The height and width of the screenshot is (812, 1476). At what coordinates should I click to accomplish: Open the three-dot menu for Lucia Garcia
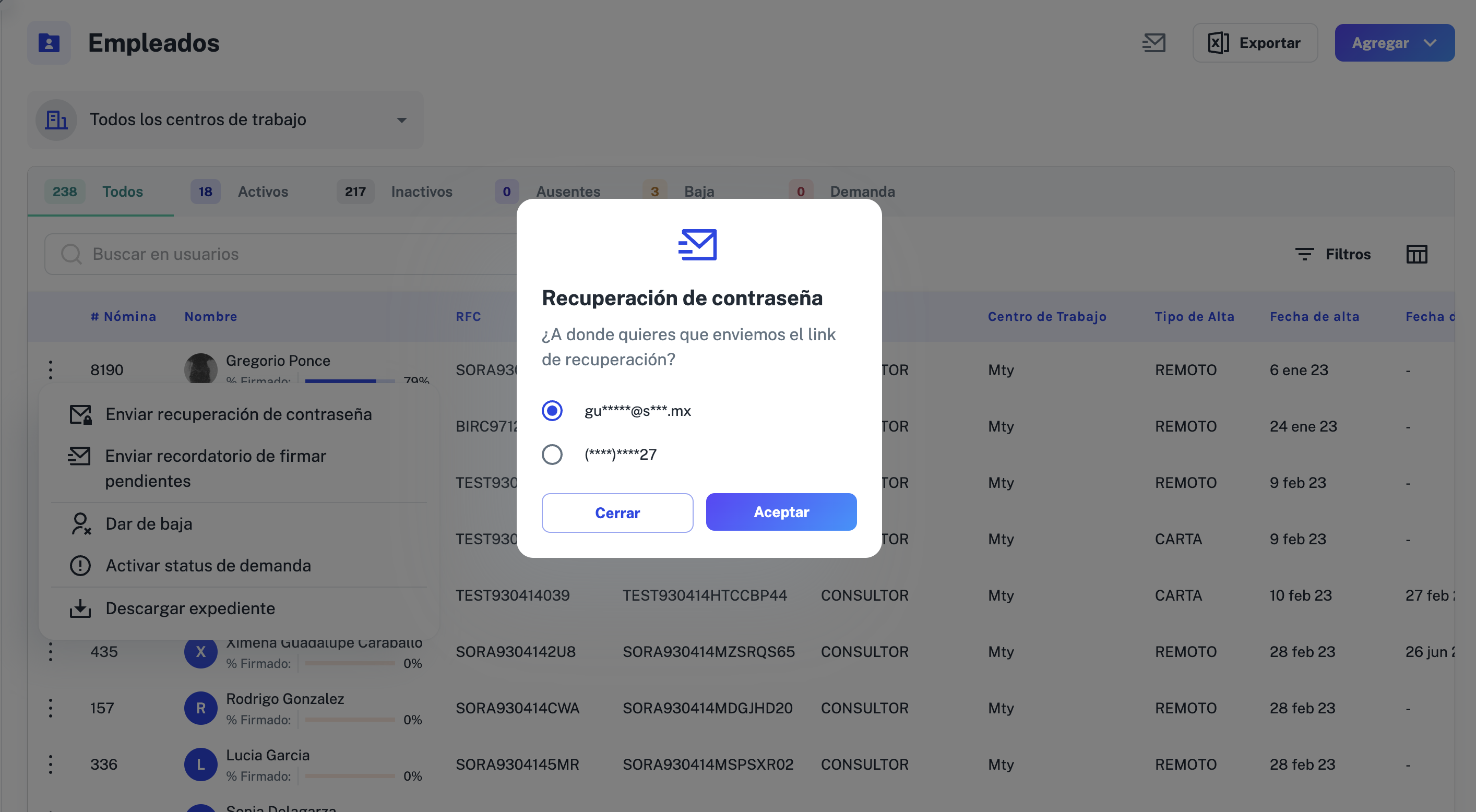coord(51,764)
